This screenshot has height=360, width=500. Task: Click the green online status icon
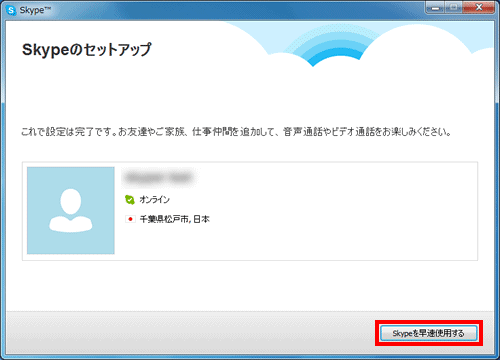pos(129,200)
